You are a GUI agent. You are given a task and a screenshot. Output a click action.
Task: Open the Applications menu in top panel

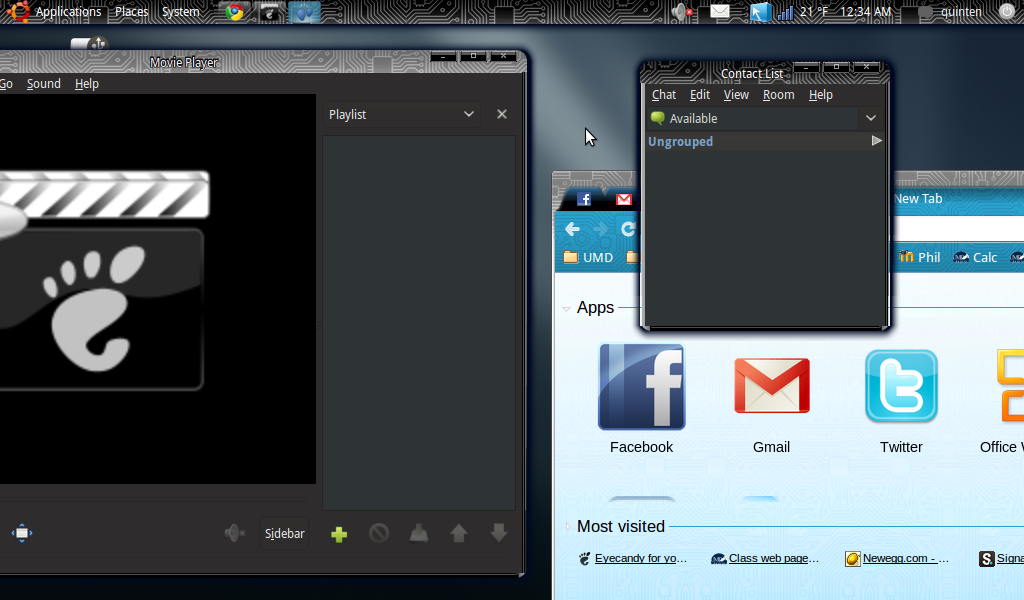[68, 12]
